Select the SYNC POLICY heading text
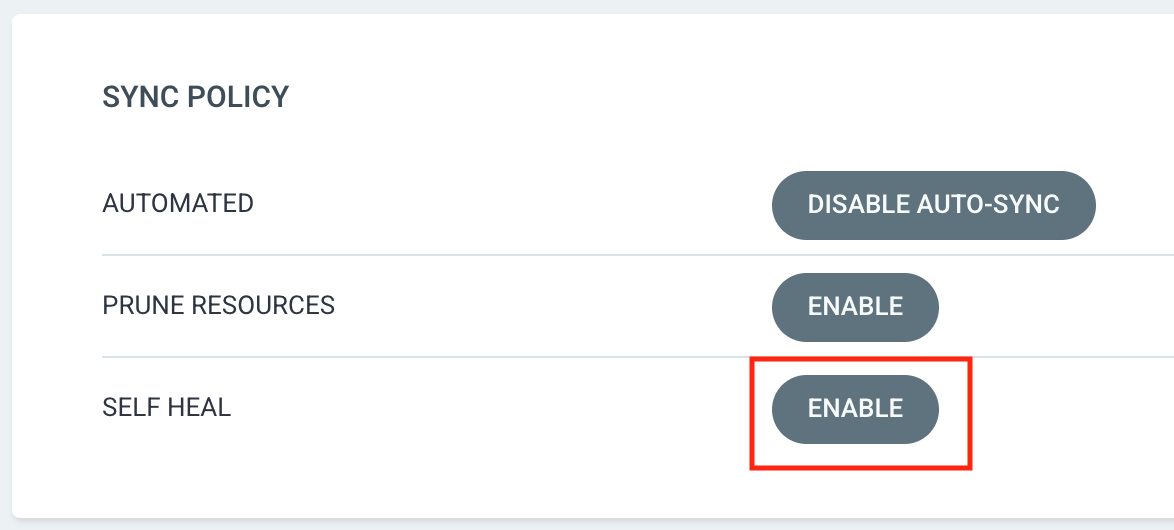 (x=195, y=97)
